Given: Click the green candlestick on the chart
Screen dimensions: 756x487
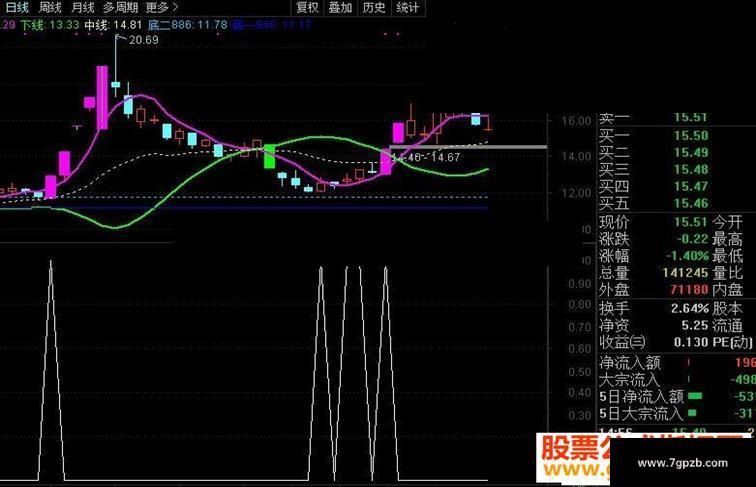Looking at the screenshot, I should (270, 156).
